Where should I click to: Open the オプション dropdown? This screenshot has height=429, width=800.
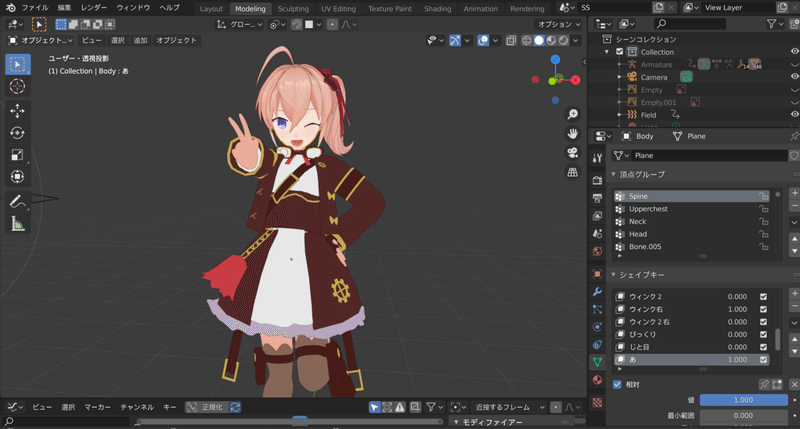(559, 24)
